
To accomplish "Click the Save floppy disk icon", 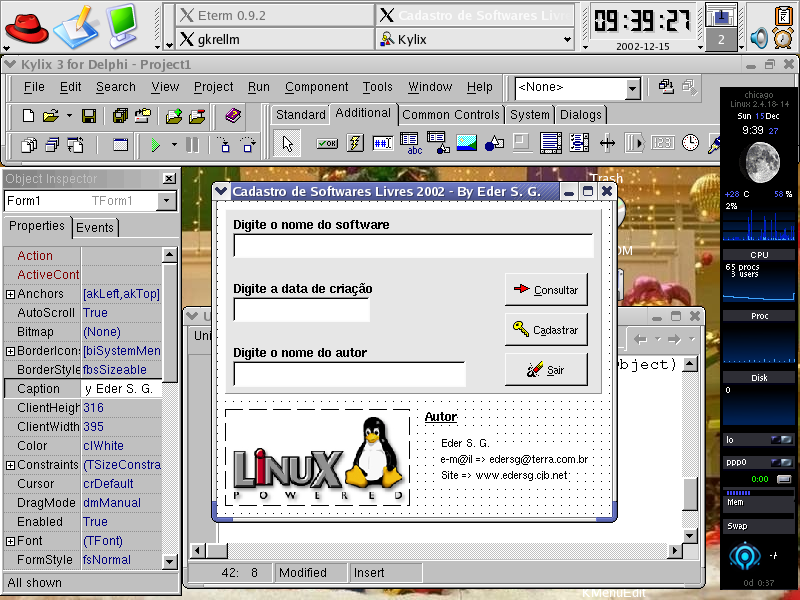I will pos(89,116).
